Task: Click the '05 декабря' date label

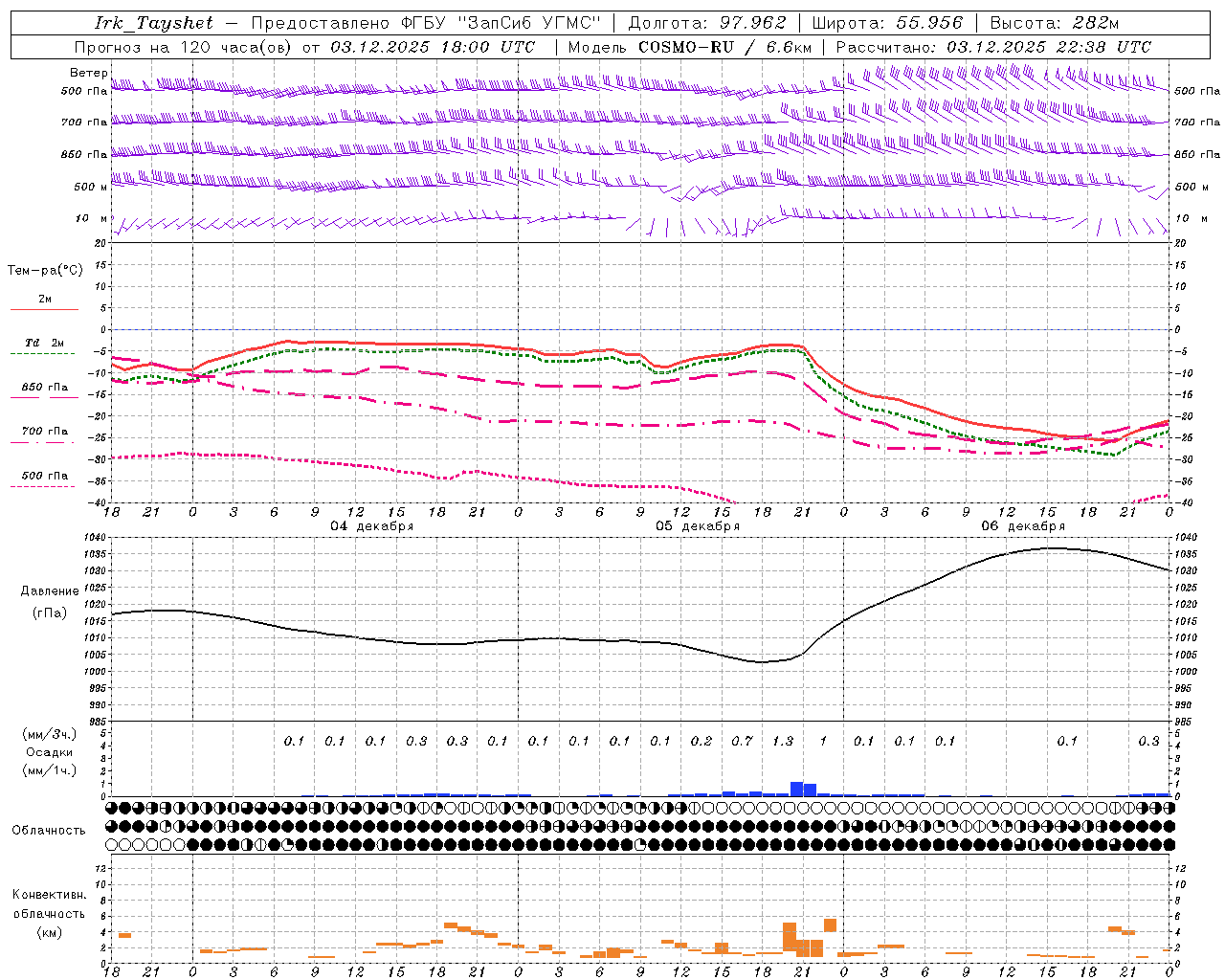Action: click(x=698, y=526)
